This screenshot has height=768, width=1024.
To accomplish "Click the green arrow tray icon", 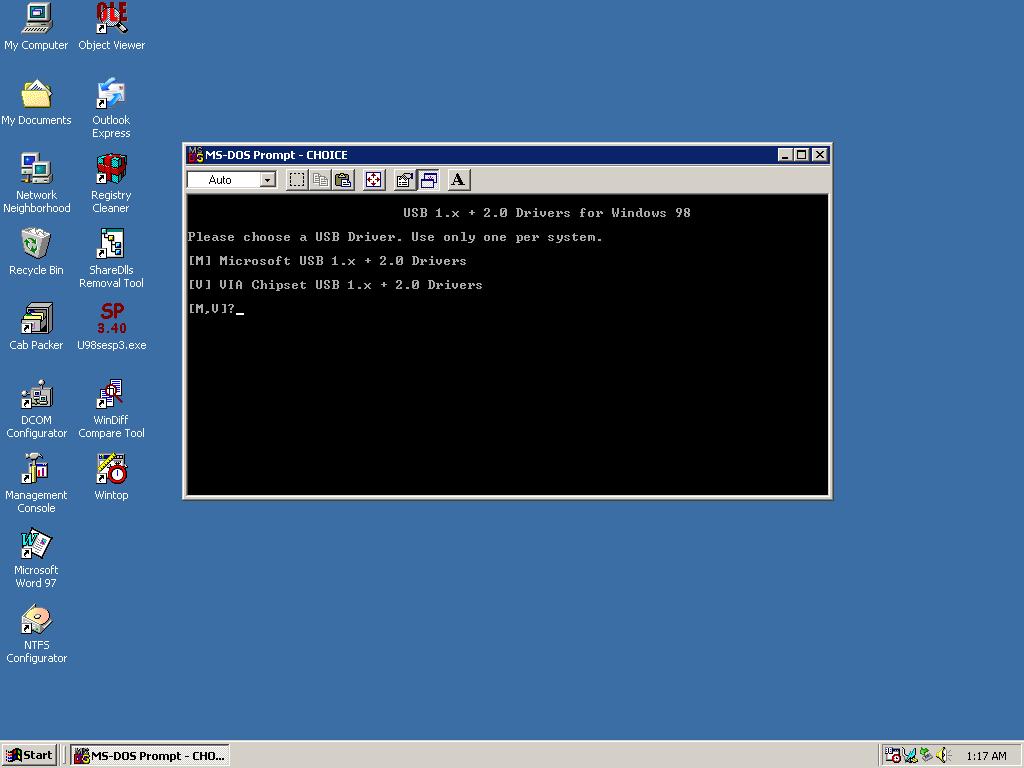I will 926,756.
